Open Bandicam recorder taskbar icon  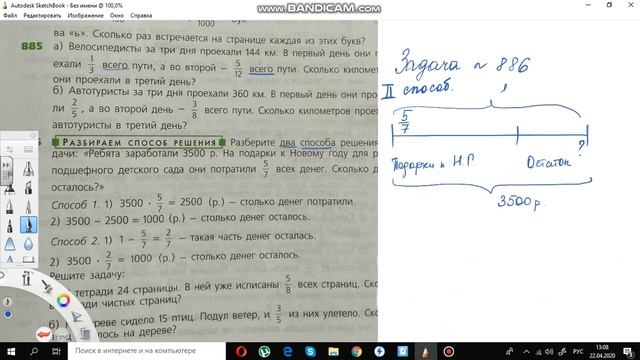[449, 351]
